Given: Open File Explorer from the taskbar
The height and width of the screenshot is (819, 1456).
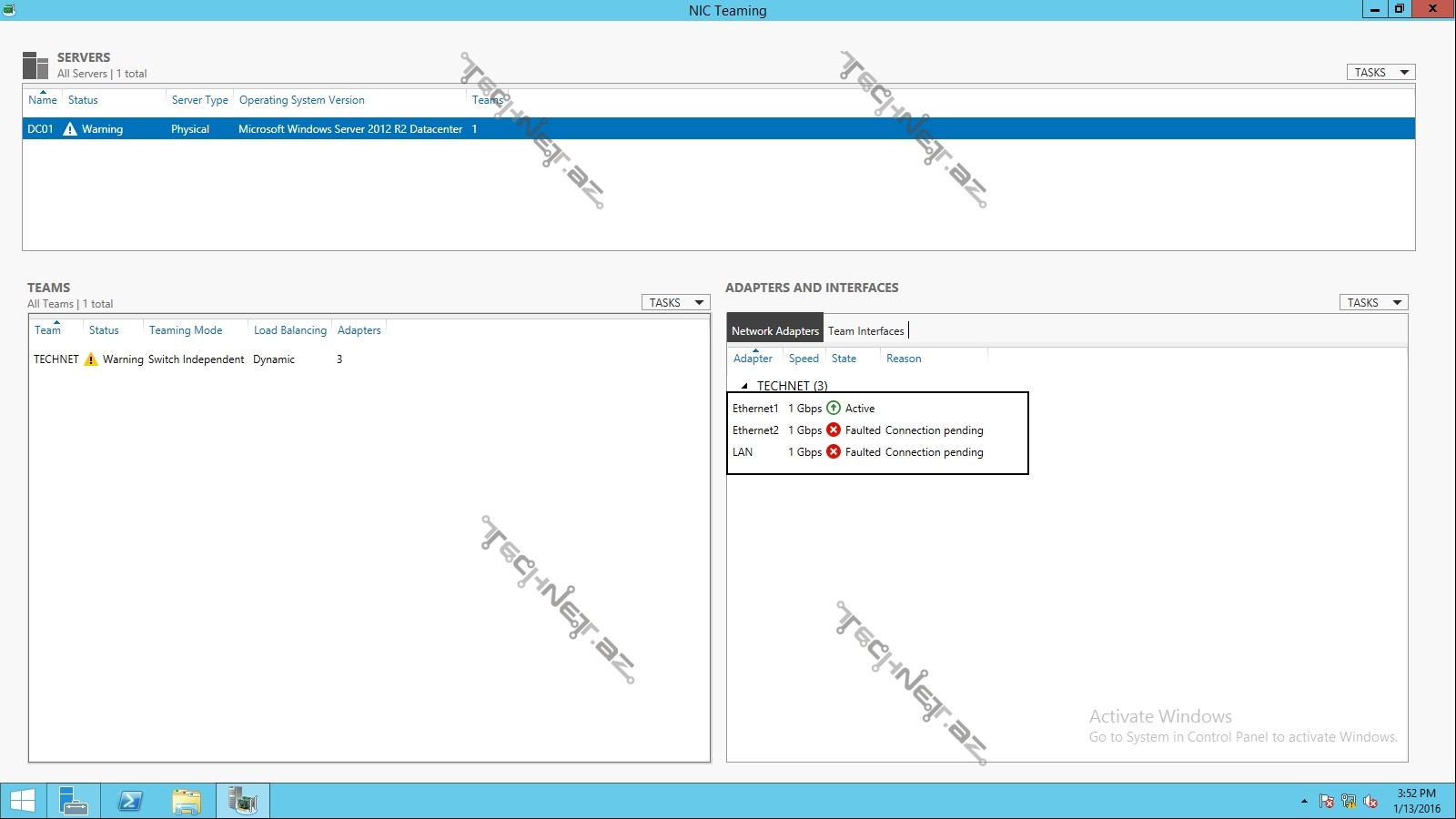Looking at the screenshot, I should pyautogui.click(x=187, y=801).
